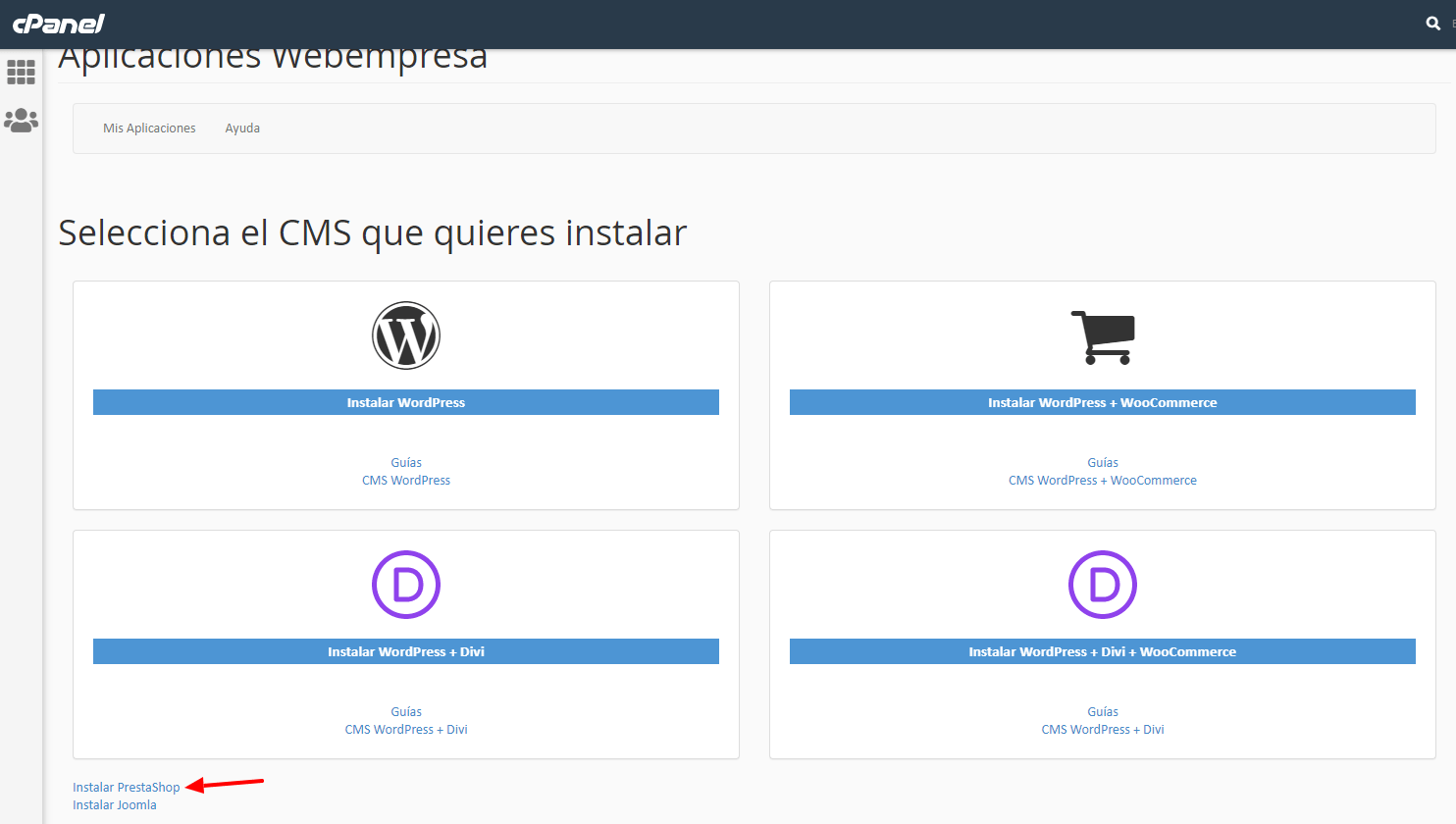Click the Divi logo in WordPress + Divi card
This screenshot has width=1456, height=824.
point(406,585)
